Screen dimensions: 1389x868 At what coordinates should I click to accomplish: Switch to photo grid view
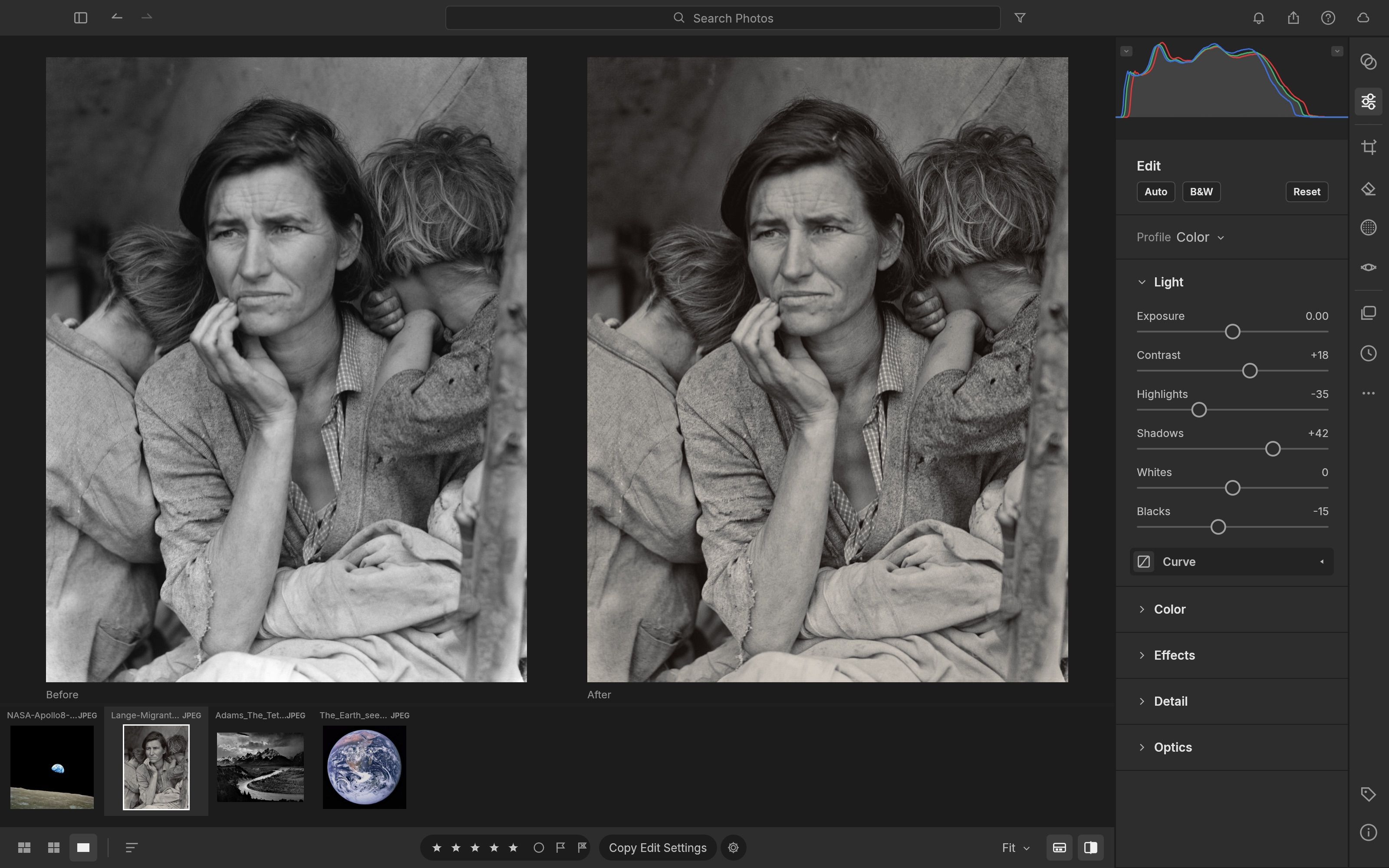coord(24,847)
